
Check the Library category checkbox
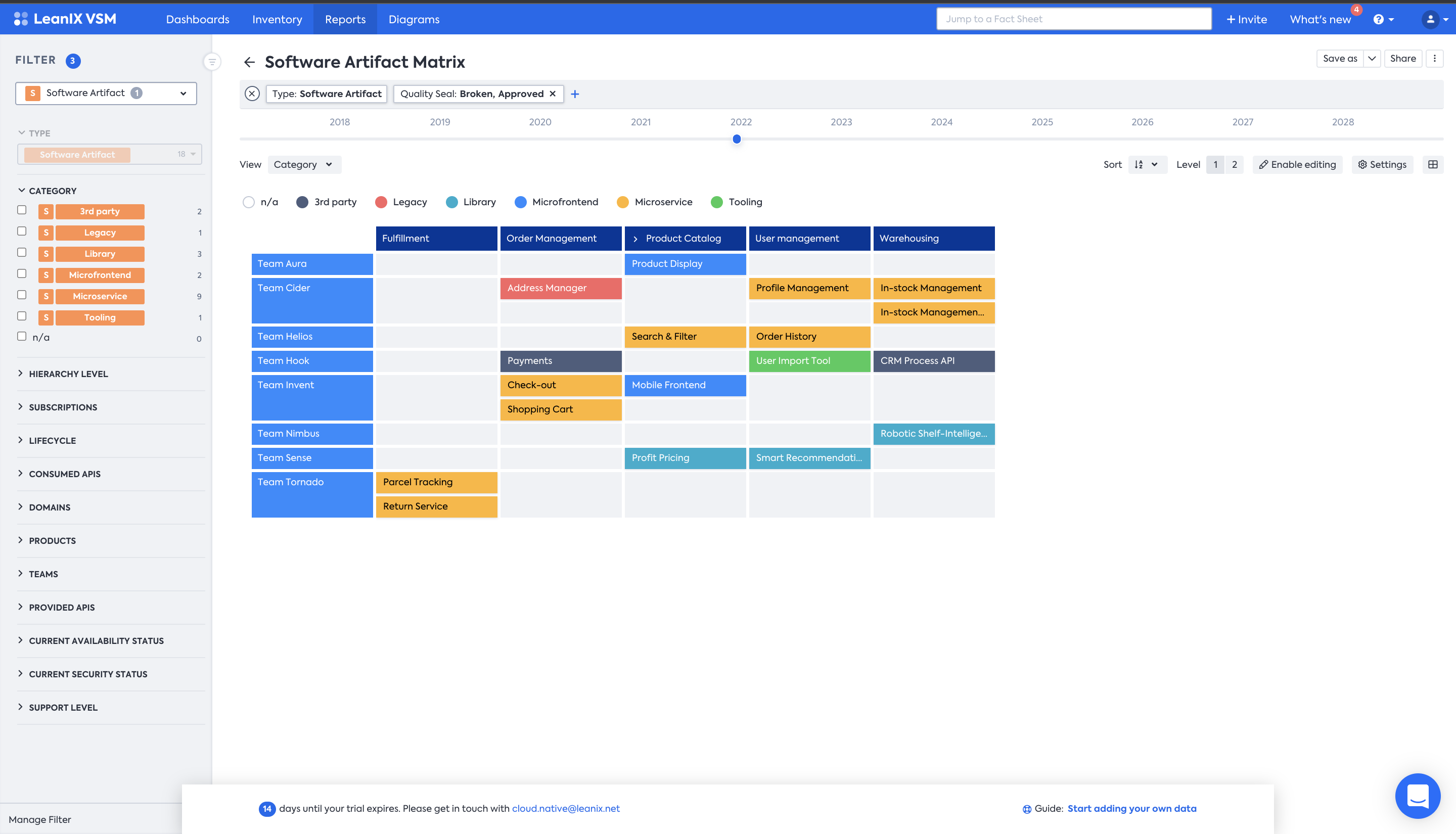click(x=22, y=253)
